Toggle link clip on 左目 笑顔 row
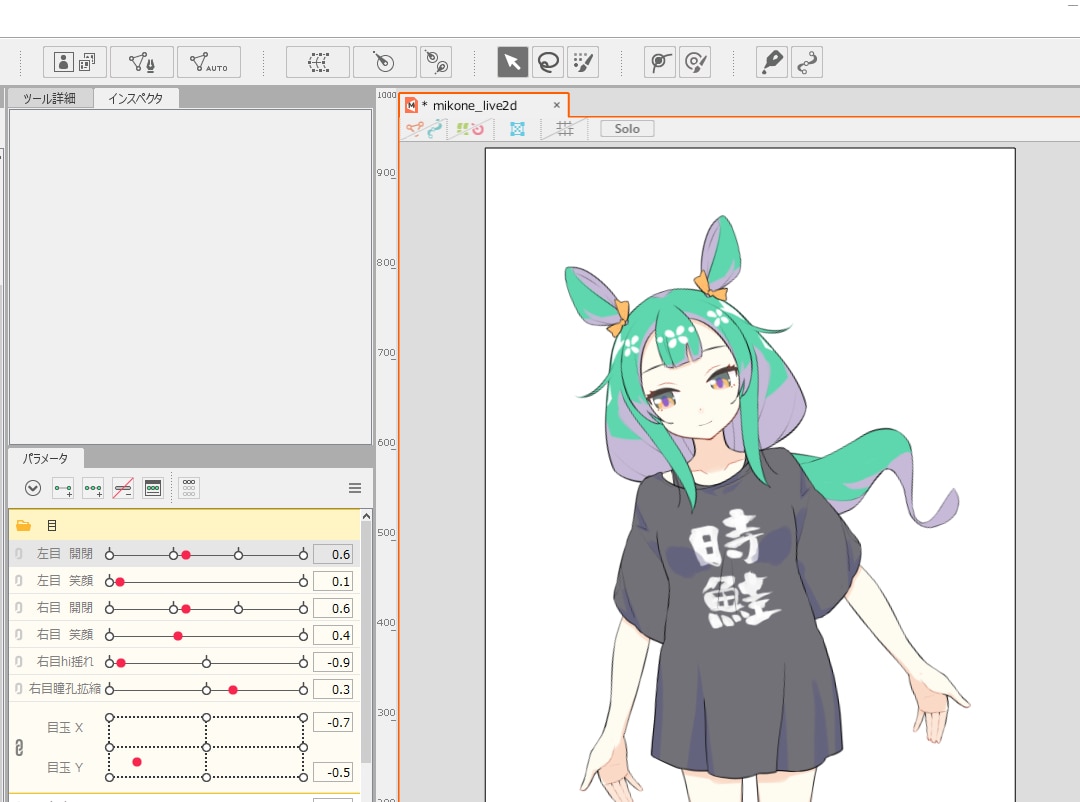The image size is (1080, 802). [19, 581]
